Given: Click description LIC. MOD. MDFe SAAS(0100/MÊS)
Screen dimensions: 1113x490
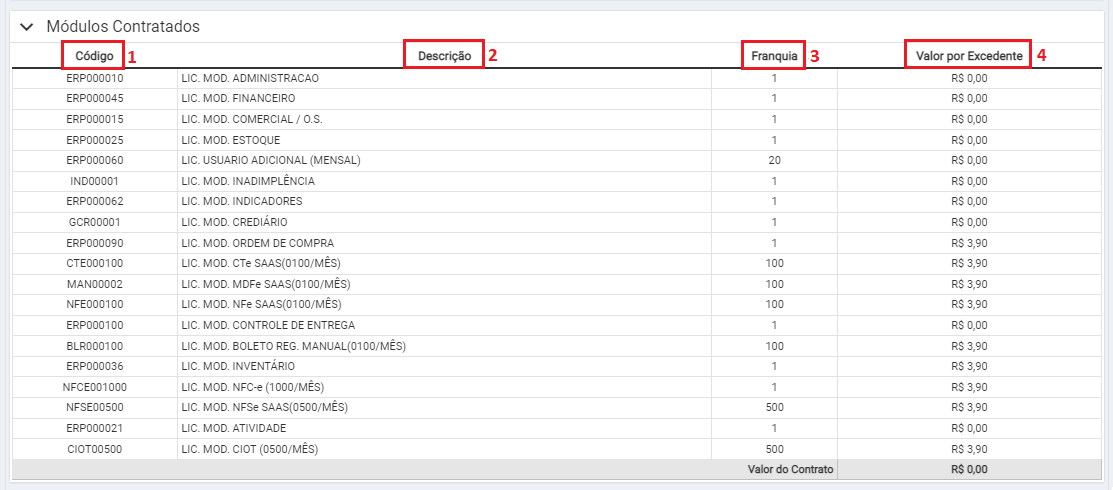Looking at the screenshot, I should pyautogui.click(x=266, y=284).
